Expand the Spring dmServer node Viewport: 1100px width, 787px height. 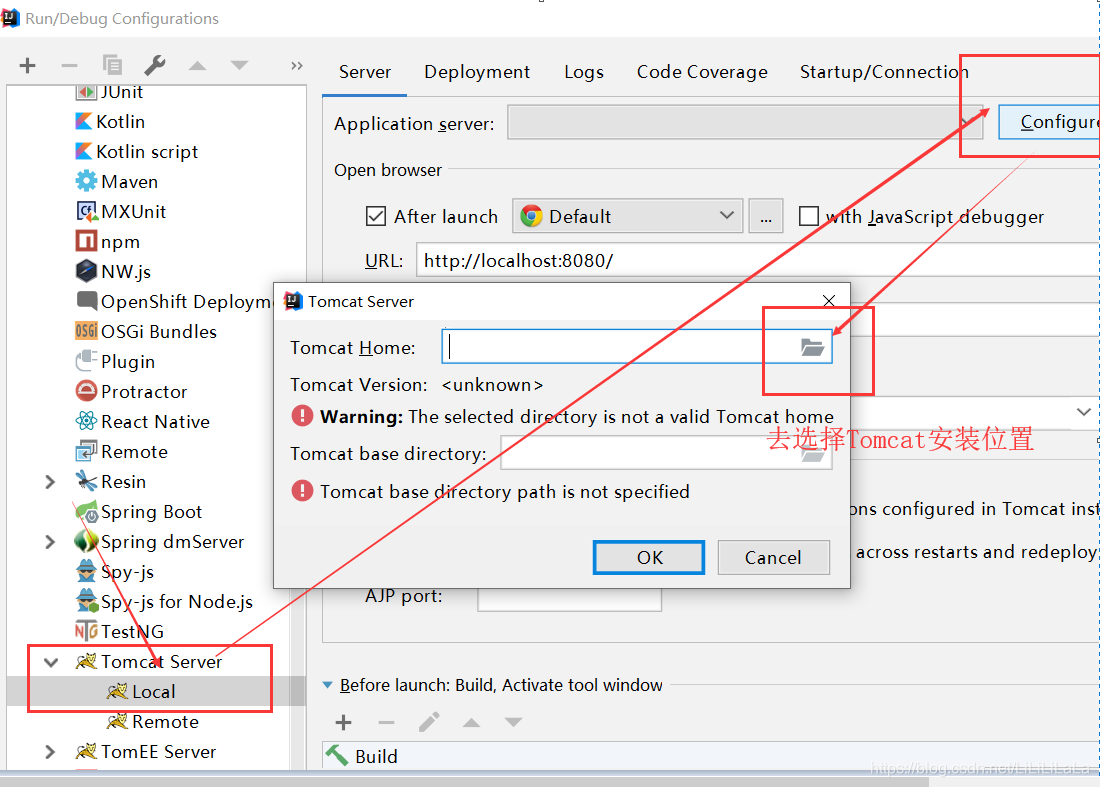pyautogui.click(x=50, y=542)
